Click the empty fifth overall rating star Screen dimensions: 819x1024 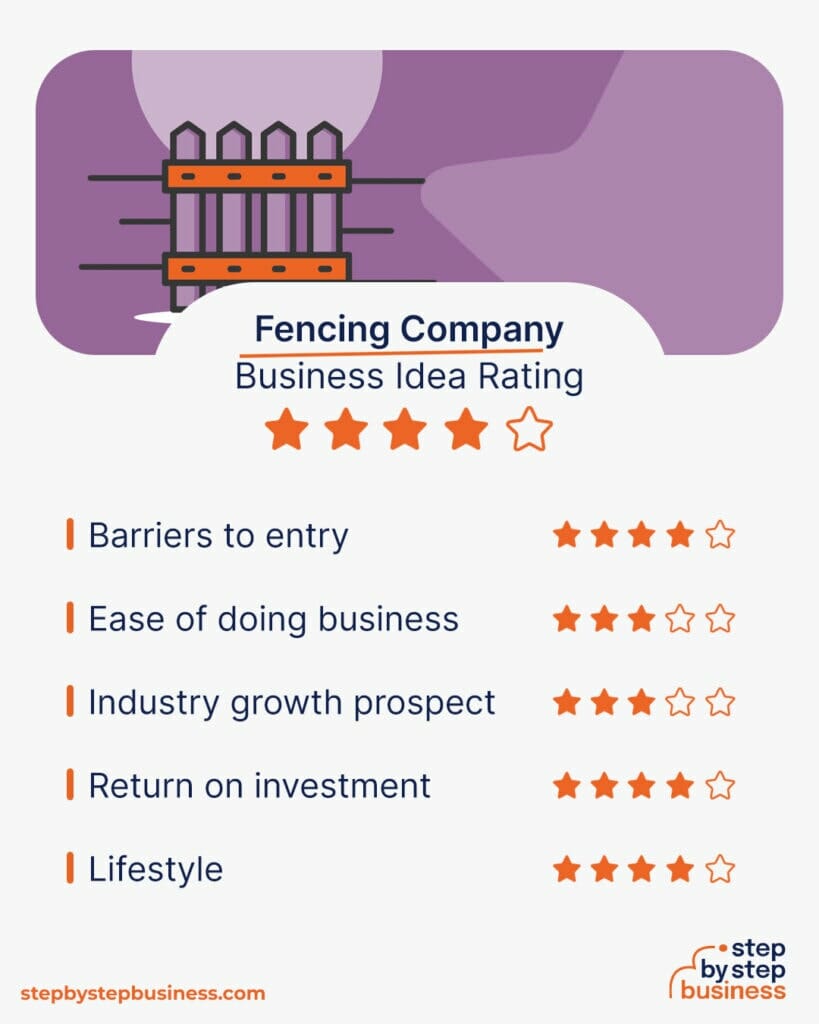[529, 431]
